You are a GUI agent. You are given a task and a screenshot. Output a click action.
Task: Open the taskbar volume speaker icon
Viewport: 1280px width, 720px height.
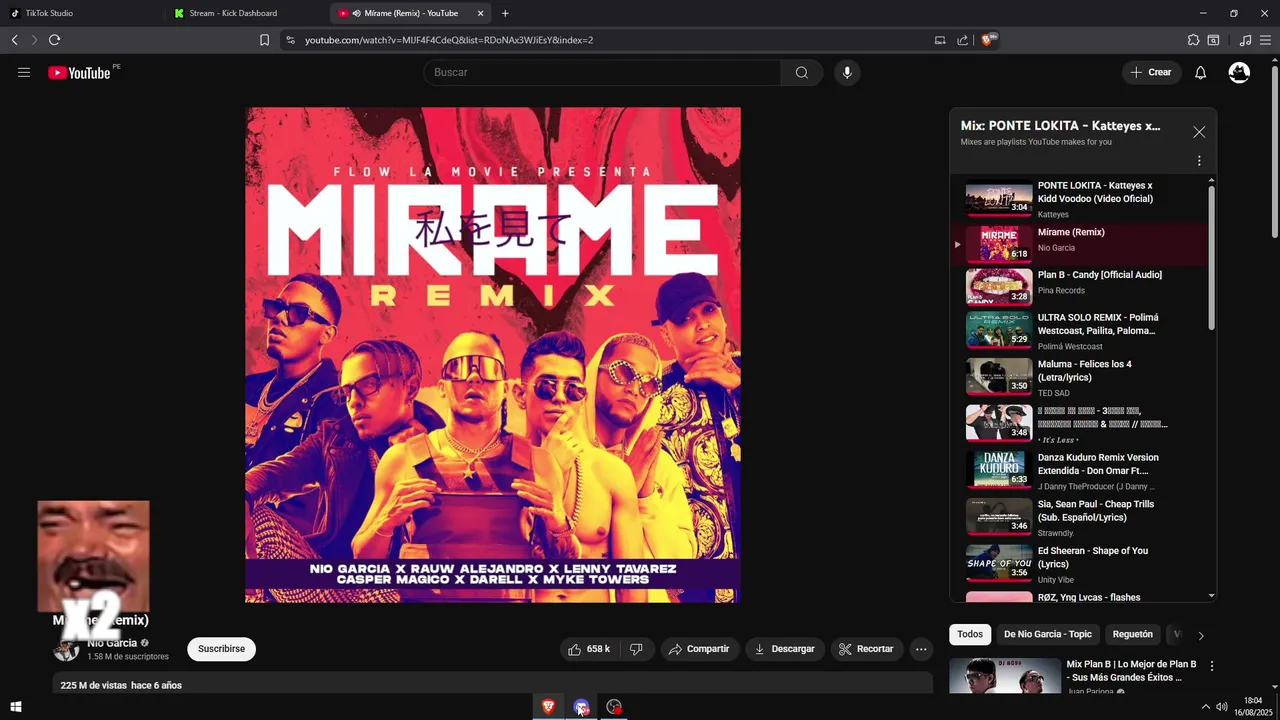point(1222,707)
